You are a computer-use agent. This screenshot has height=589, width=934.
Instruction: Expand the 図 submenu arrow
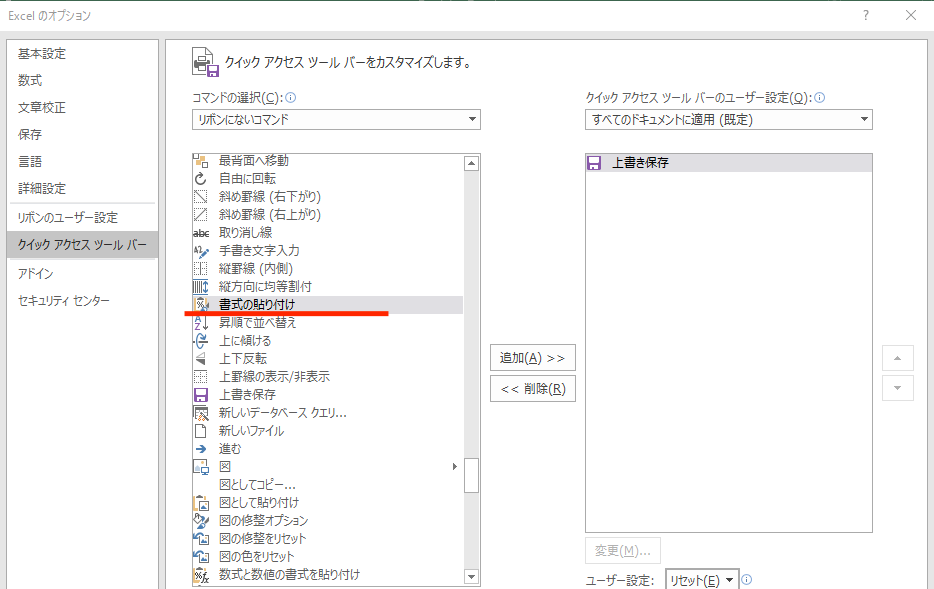[454, 467]
